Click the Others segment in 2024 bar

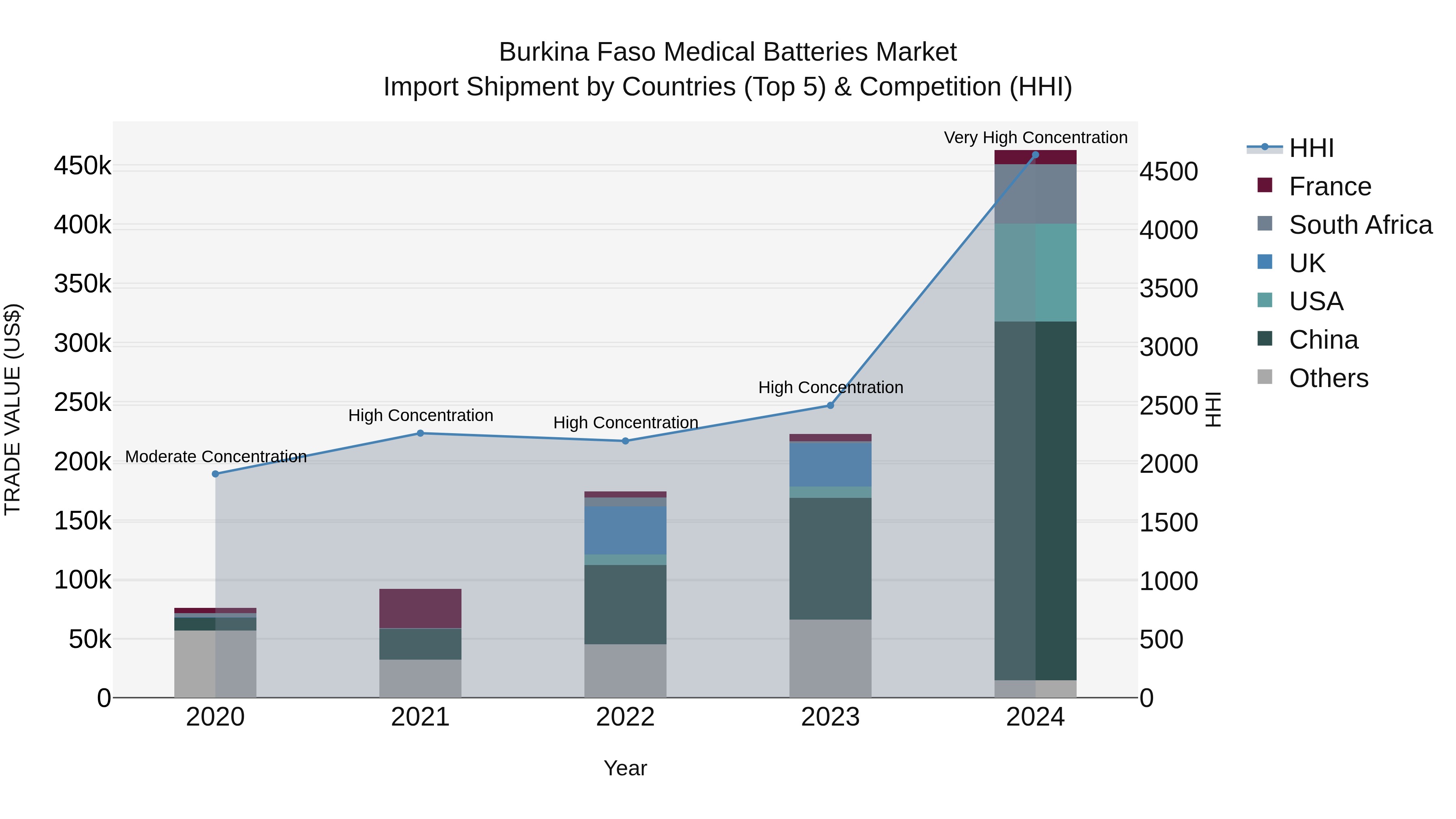[x=1035, y=689]
